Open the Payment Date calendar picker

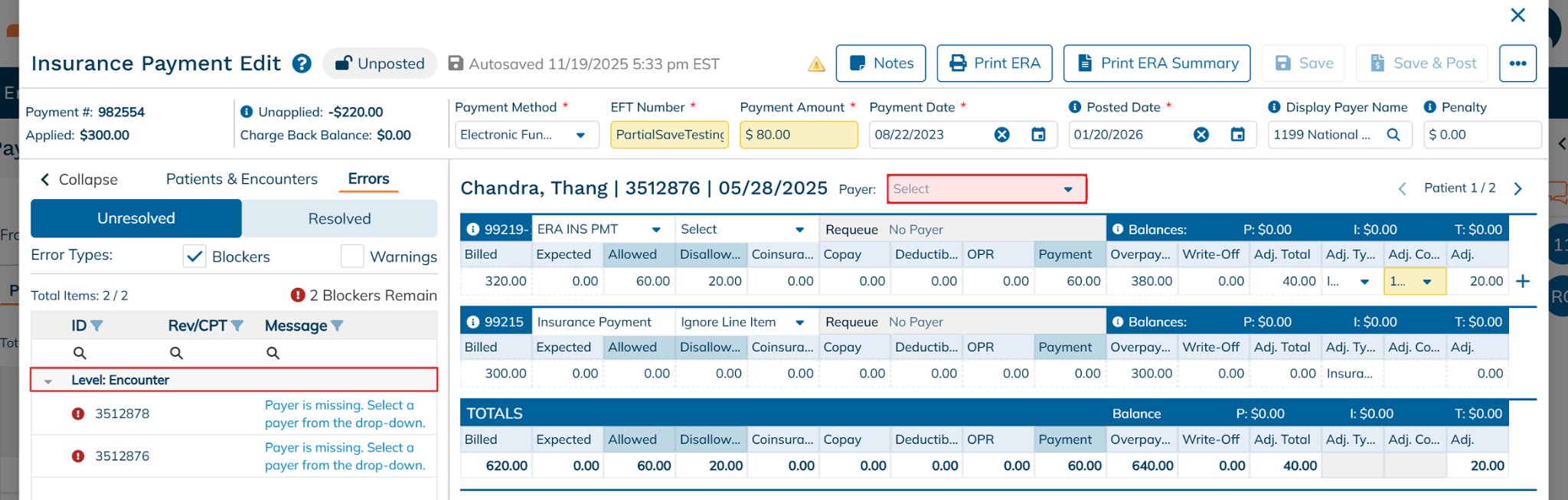[1038, 135]
